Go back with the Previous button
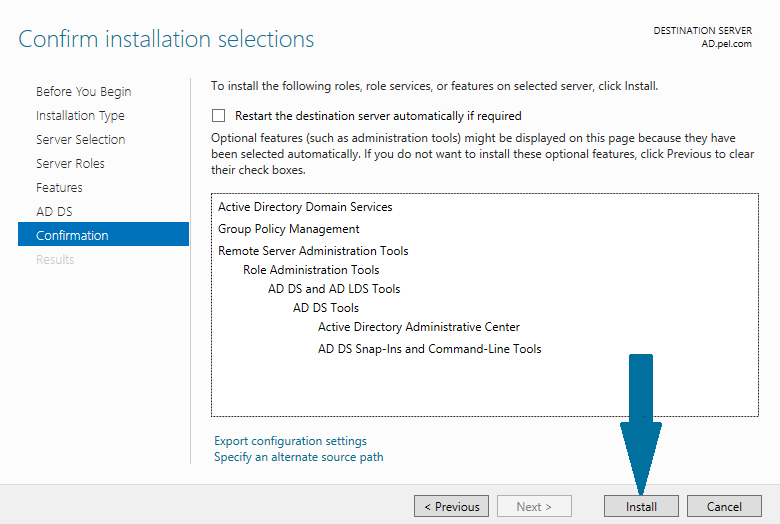This screenshot has width=780, height=524. [451, 506]
